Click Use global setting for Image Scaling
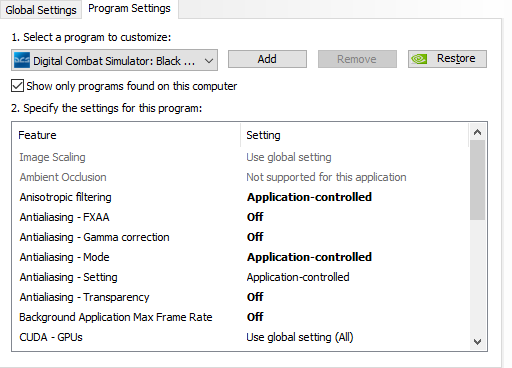The width and height of the screenshot is (512, 368). click(x=289, y=157)
